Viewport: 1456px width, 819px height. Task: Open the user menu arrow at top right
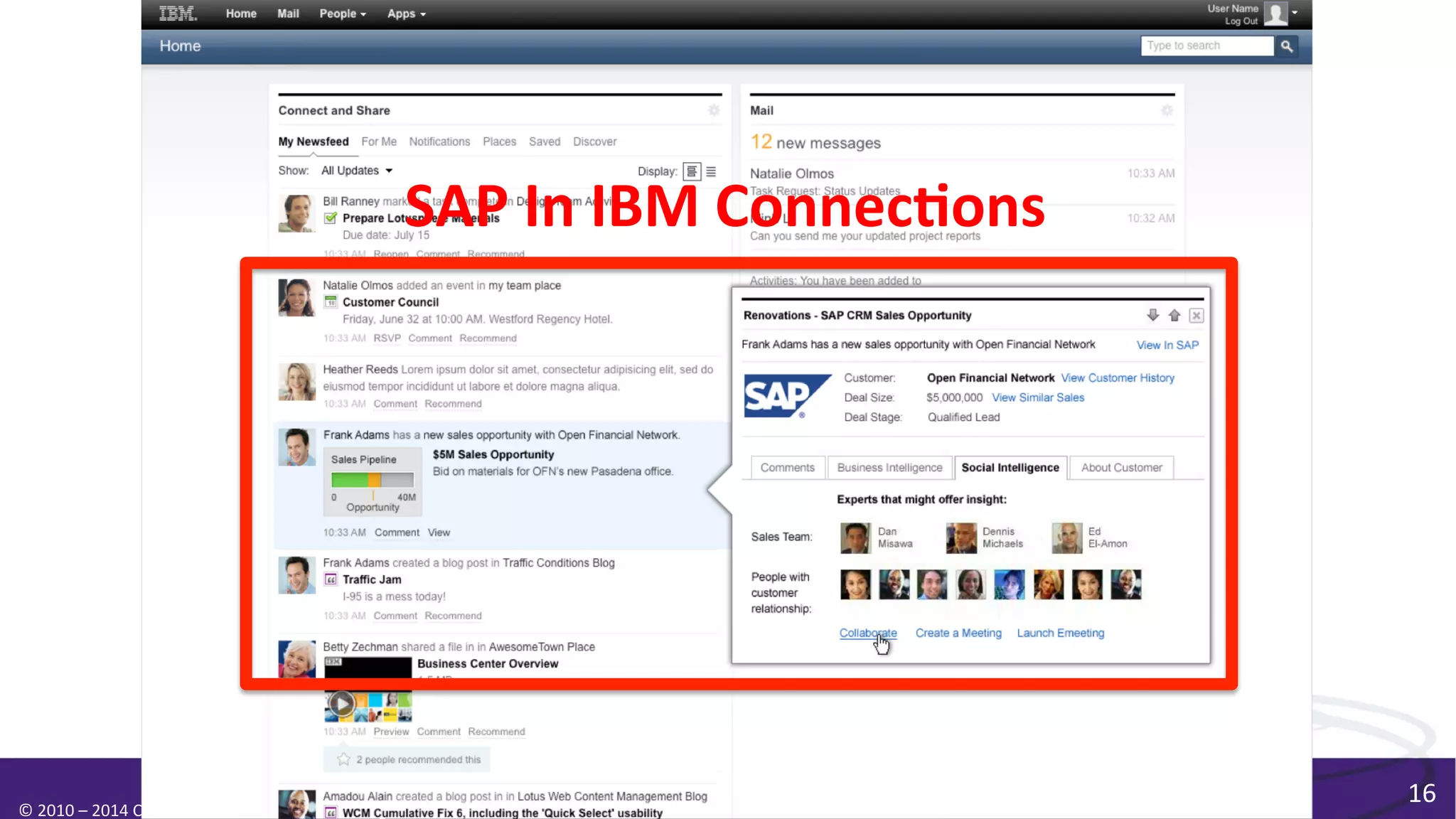(x=1295, y=12)
